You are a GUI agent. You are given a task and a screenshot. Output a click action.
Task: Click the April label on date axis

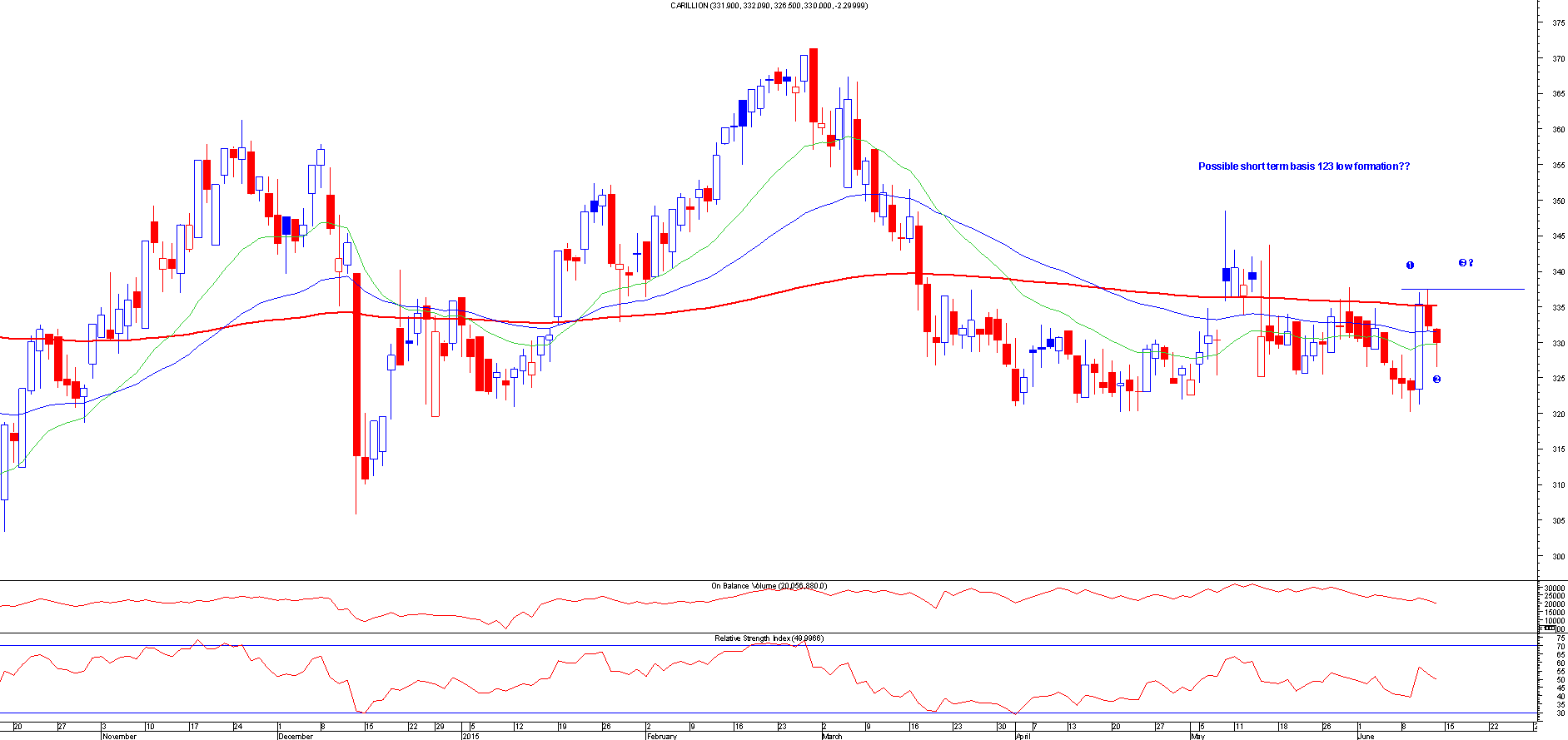pos(1023,736)
